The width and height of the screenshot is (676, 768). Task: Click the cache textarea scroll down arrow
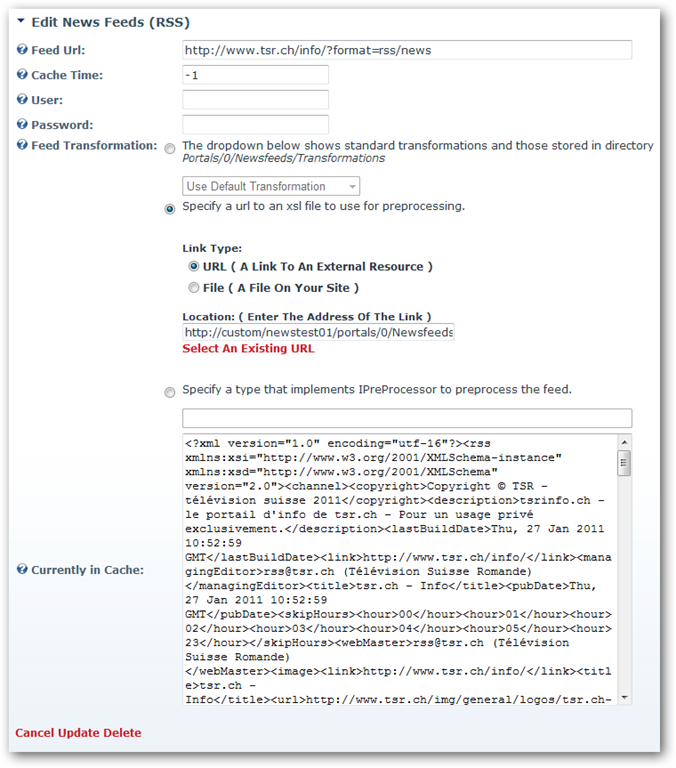pos(624,697)
